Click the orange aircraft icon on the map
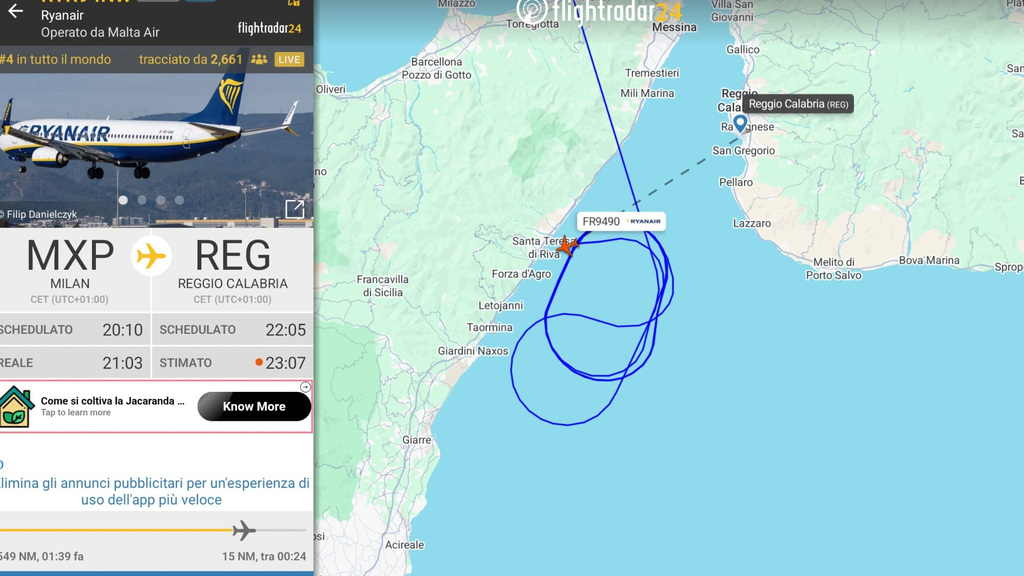Screen dimensions: 1024x576 tap(566, 246)
